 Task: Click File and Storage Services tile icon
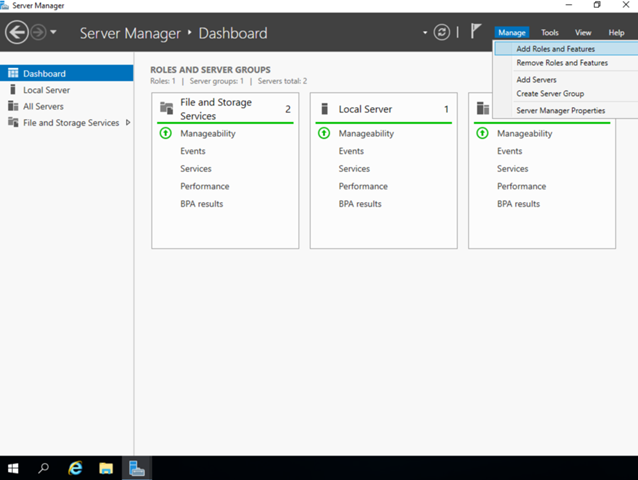[166, 108]
